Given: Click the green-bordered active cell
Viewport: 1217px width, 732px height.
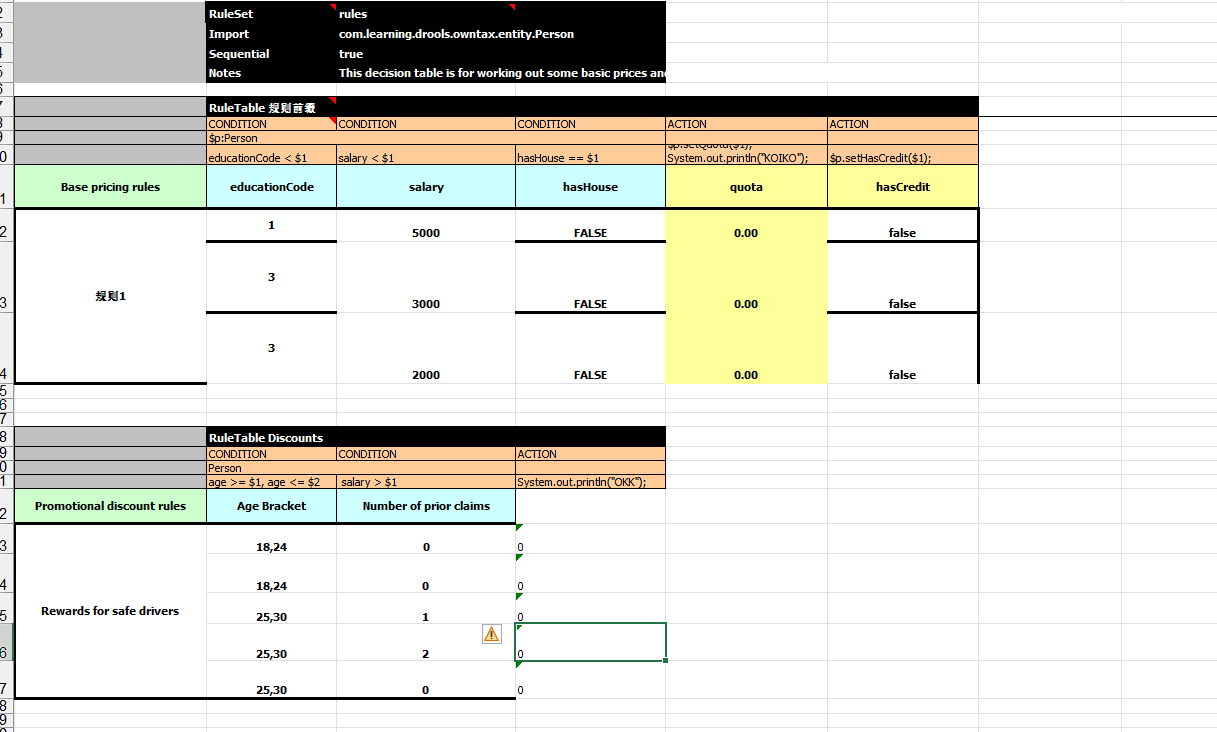Looking at the screenshot, I should coord(590,641).
